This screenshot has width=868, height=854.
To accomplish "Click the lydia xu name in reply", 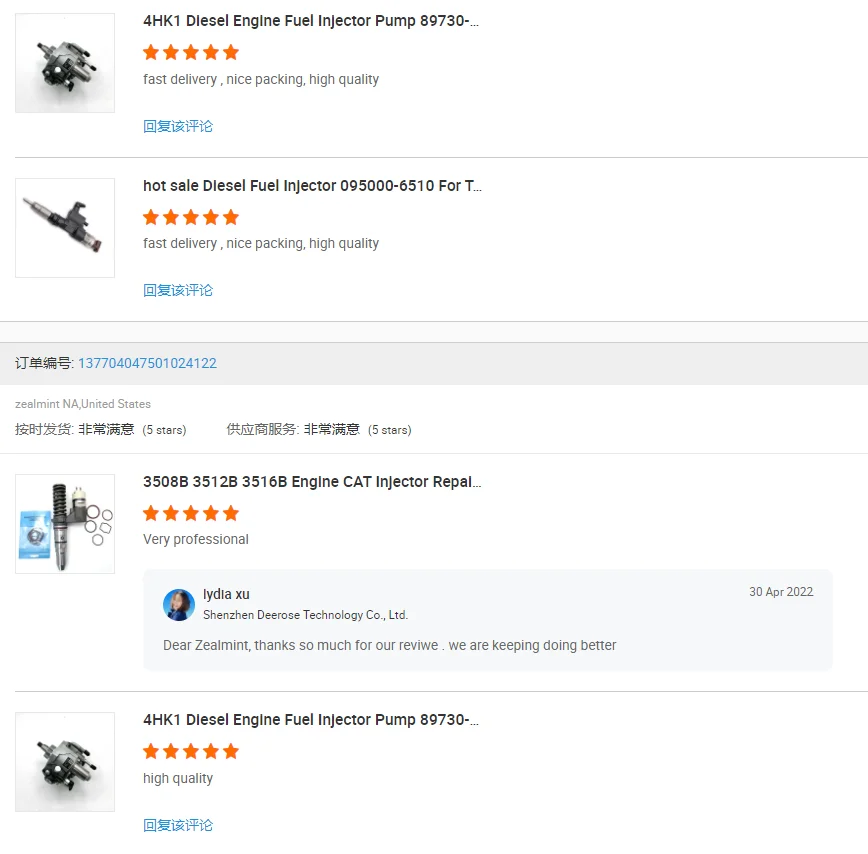I will (226, 594).
